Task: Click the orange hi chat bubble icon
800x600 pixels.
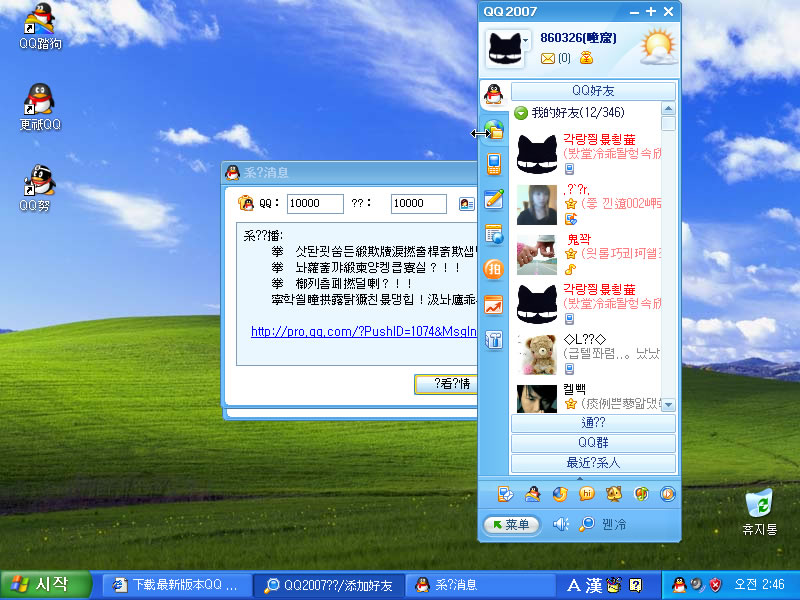Action: click(x=587, y=494)
